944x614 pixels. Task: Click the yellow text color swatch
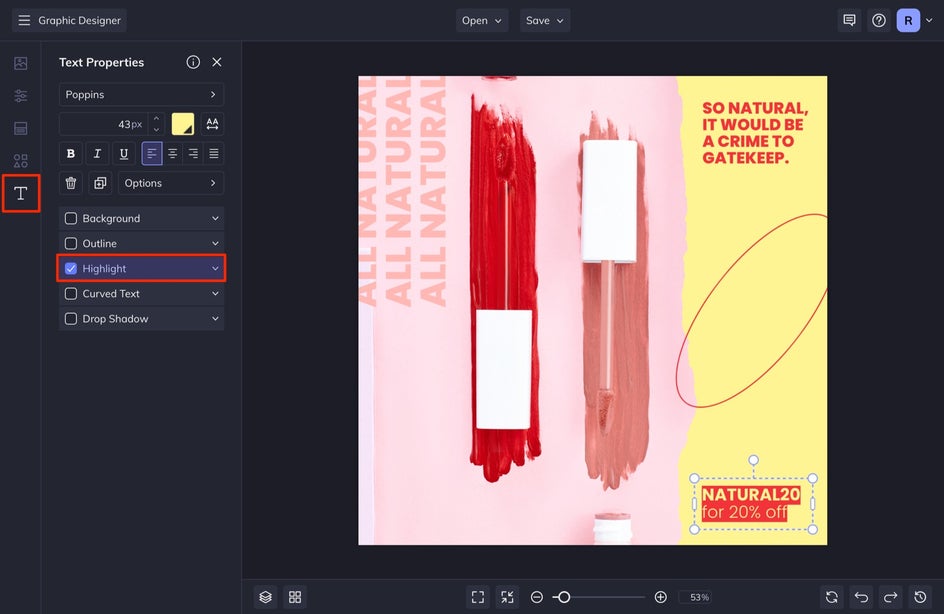(x=183, y=124)
